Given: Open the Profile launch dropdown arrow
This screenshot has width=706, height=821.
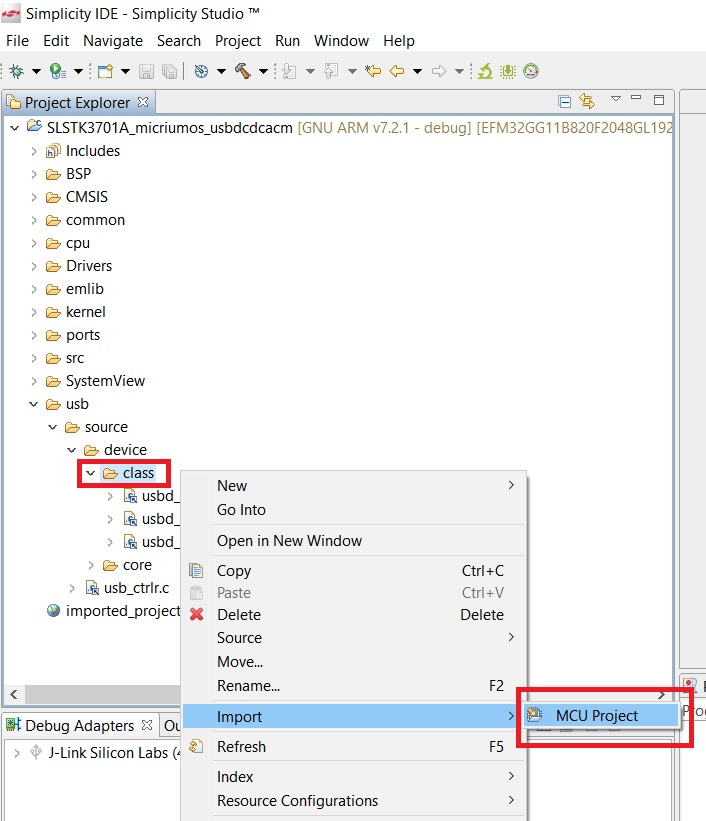Looking at the screenshot, I should (x=78, y=71).
